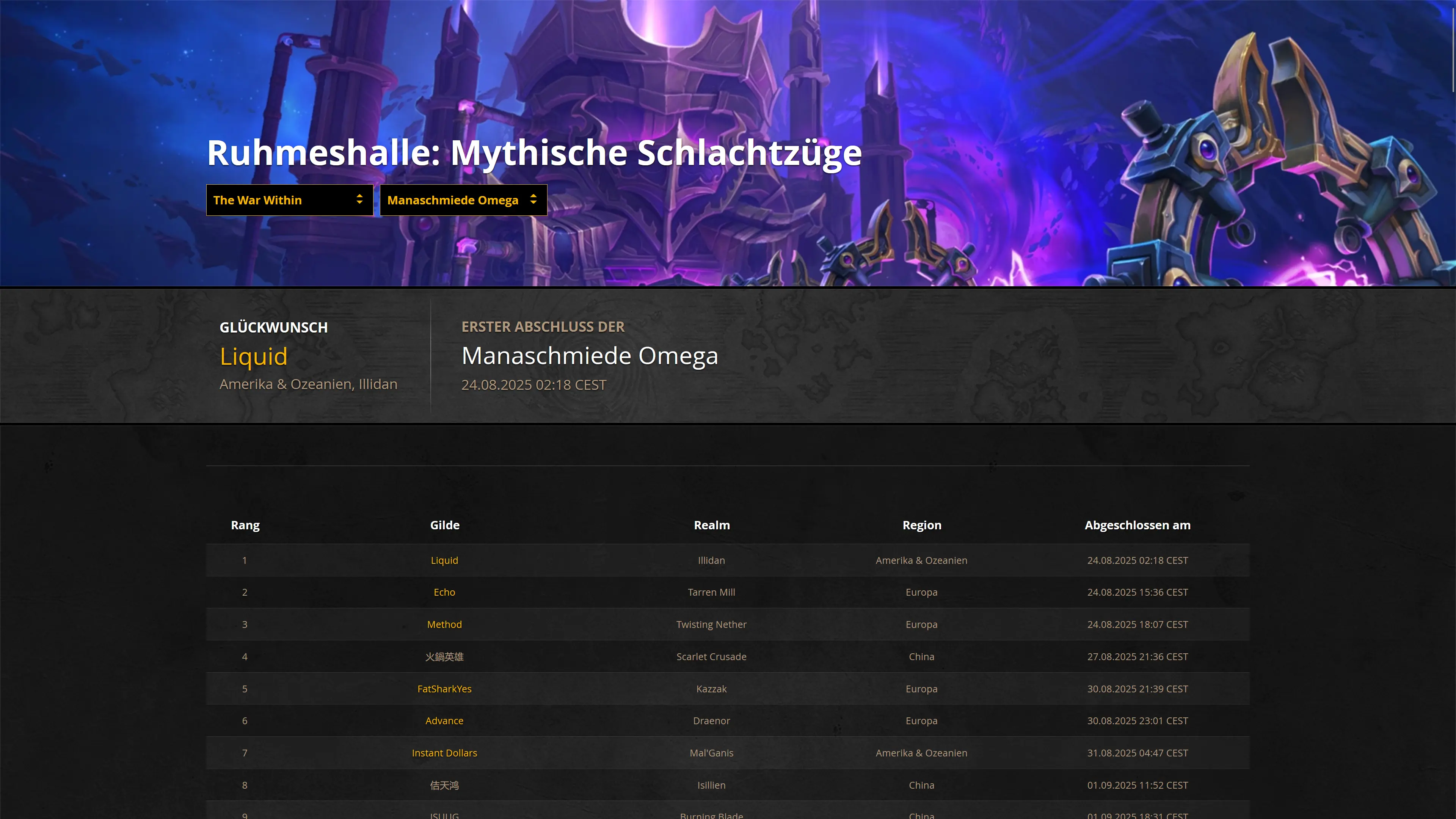Open Liquid guild link in congratulations banner
1456x819 pixels.
[253, 357]
